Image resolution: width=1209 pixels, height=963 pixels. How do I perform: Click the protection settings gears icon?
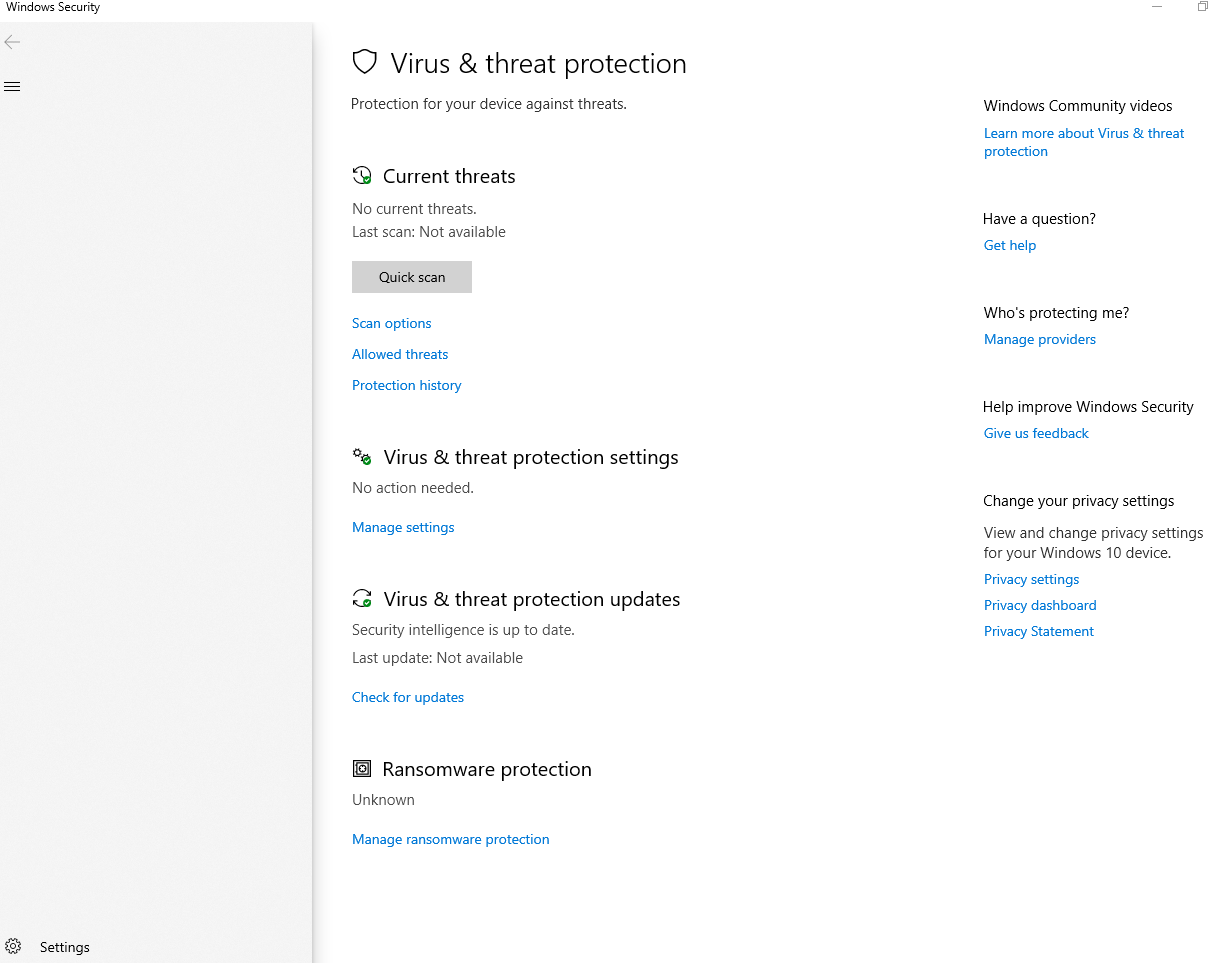tap(362, 457)
